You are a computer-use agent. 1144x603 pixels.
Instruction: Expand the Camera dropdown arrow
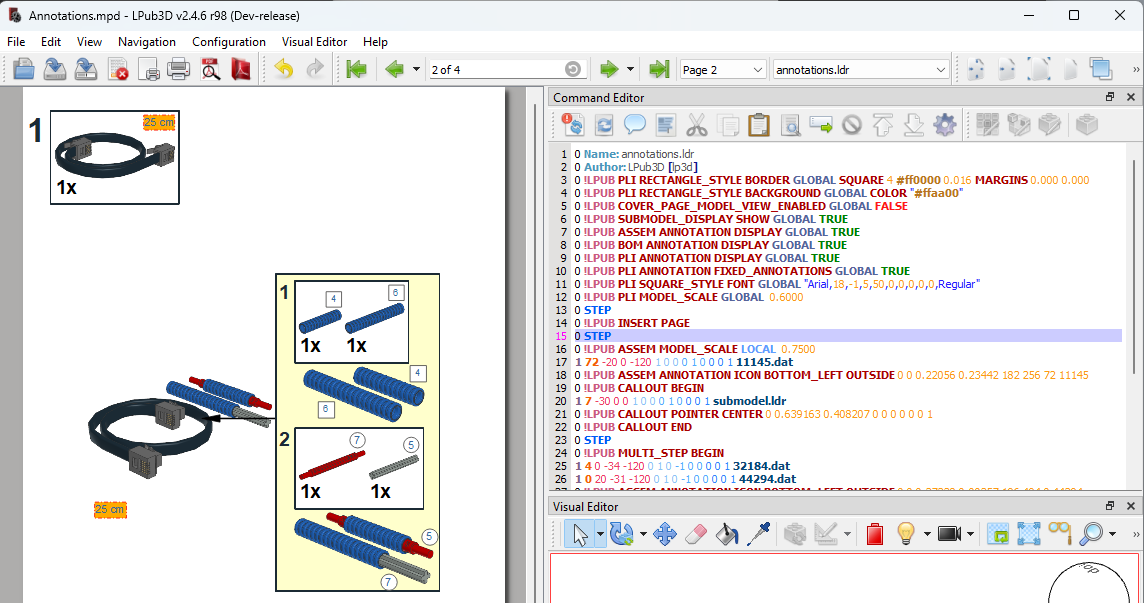click(x=970, y=534)
